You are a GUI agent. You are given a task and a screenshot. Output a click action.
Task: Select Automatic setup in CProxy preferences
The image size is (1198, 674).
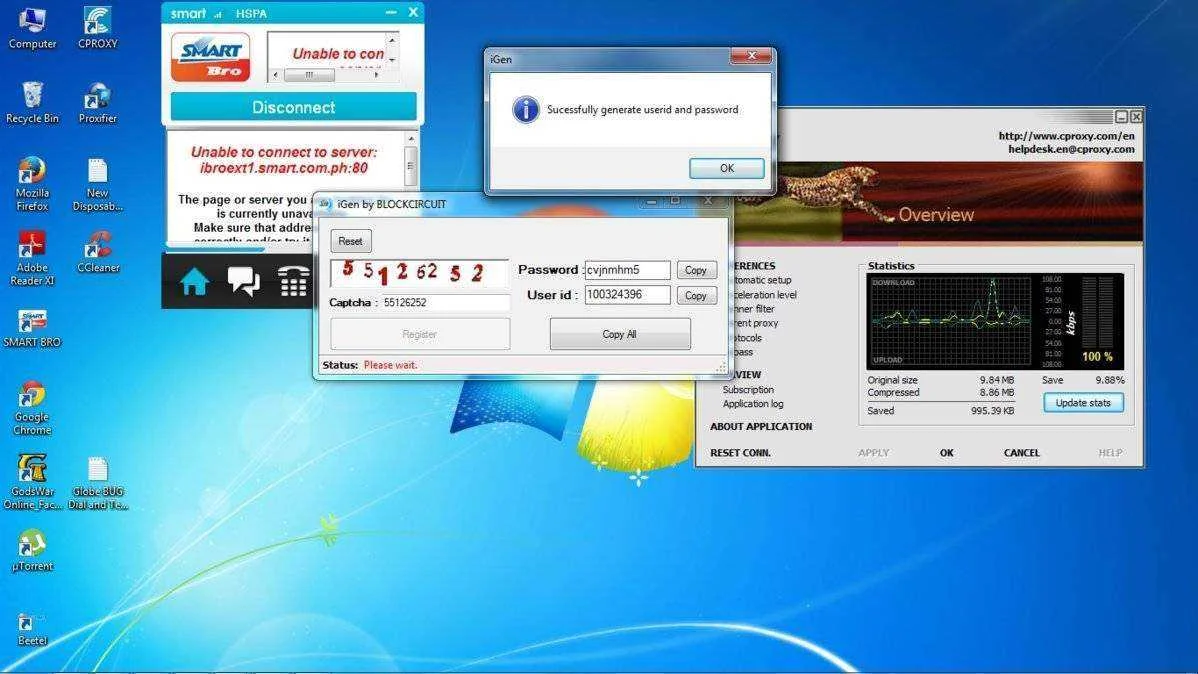762,280
